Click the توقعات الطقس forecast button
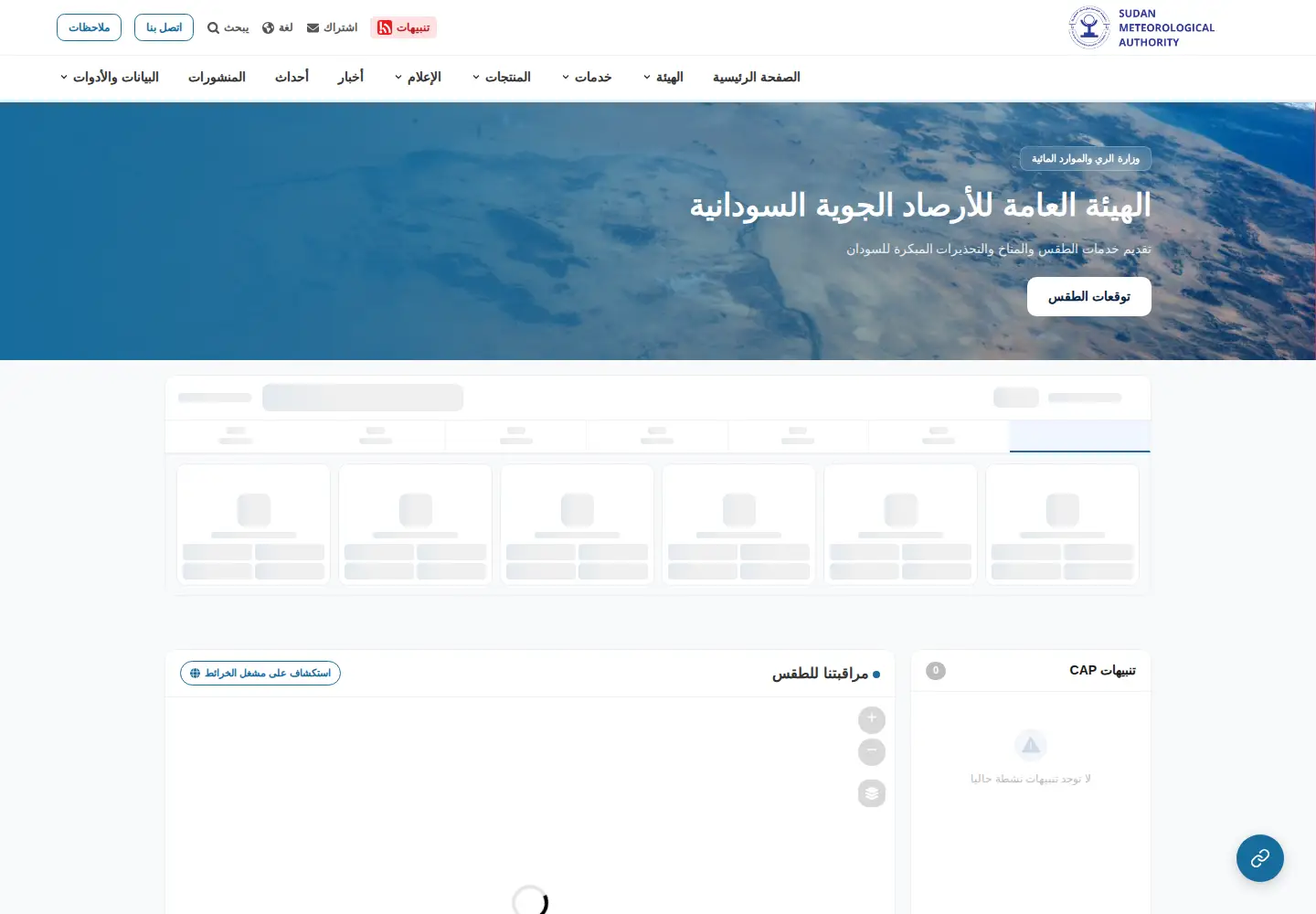1316x914 pixels. pos(1089,297)
